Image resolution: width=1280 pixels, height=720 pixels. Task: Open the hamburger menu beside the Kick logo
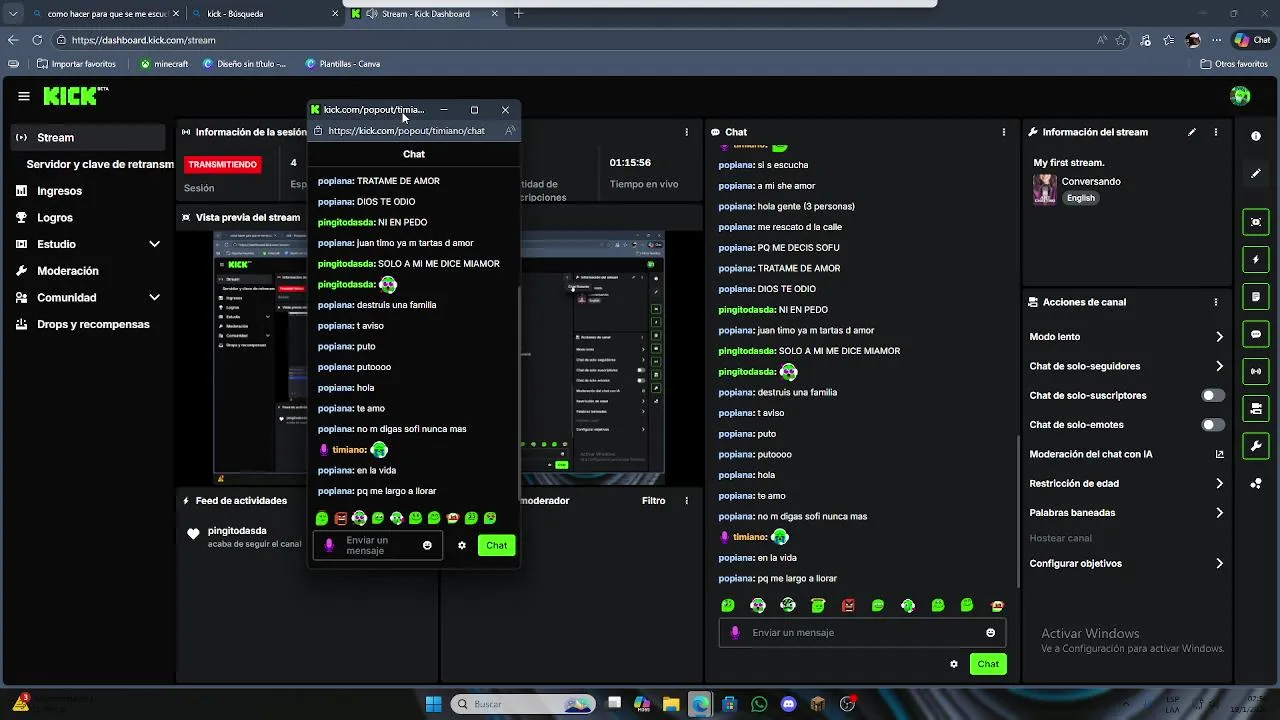(x=24, y=96)
